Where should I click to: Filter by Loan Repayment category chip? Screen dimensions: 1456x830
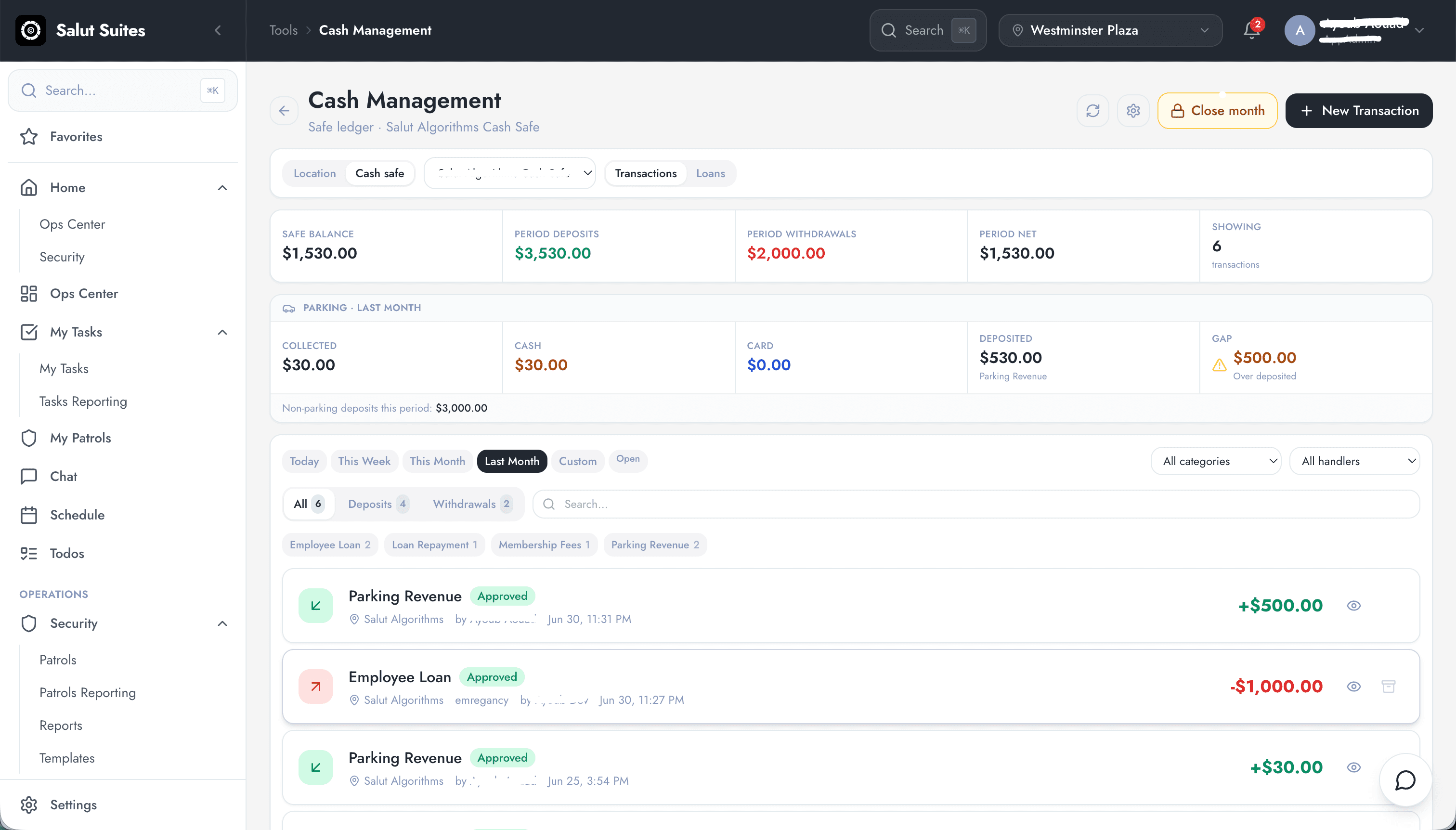click(x=434, y=545)
